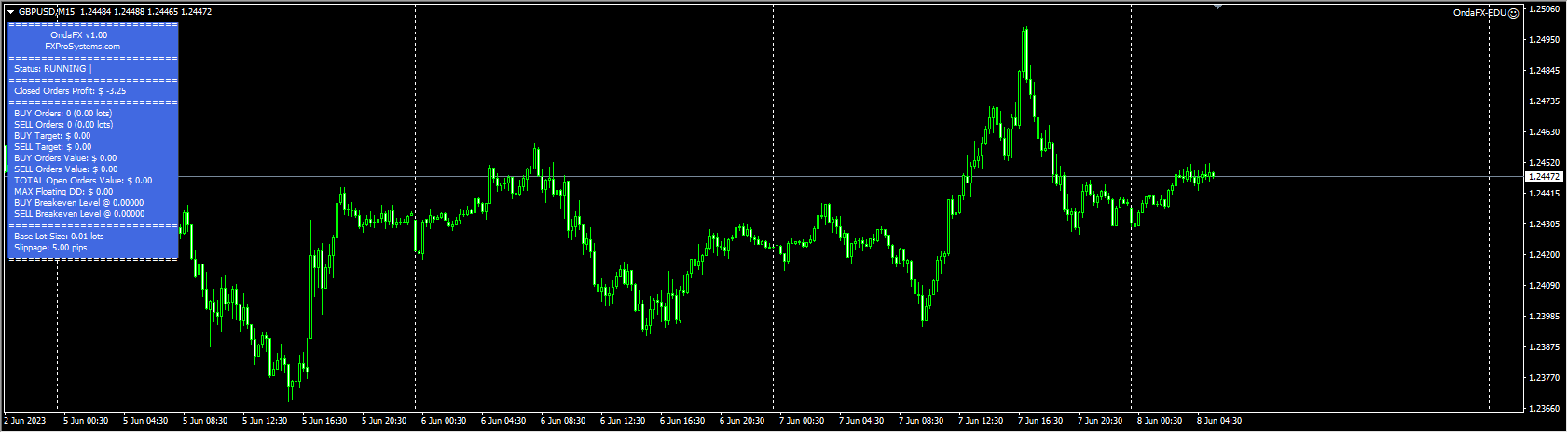The height and width of the screenshot is (433, 1568).
Task: Click the SELL Orders Value: $ 0.00 line
Action: tap(66, 169)
